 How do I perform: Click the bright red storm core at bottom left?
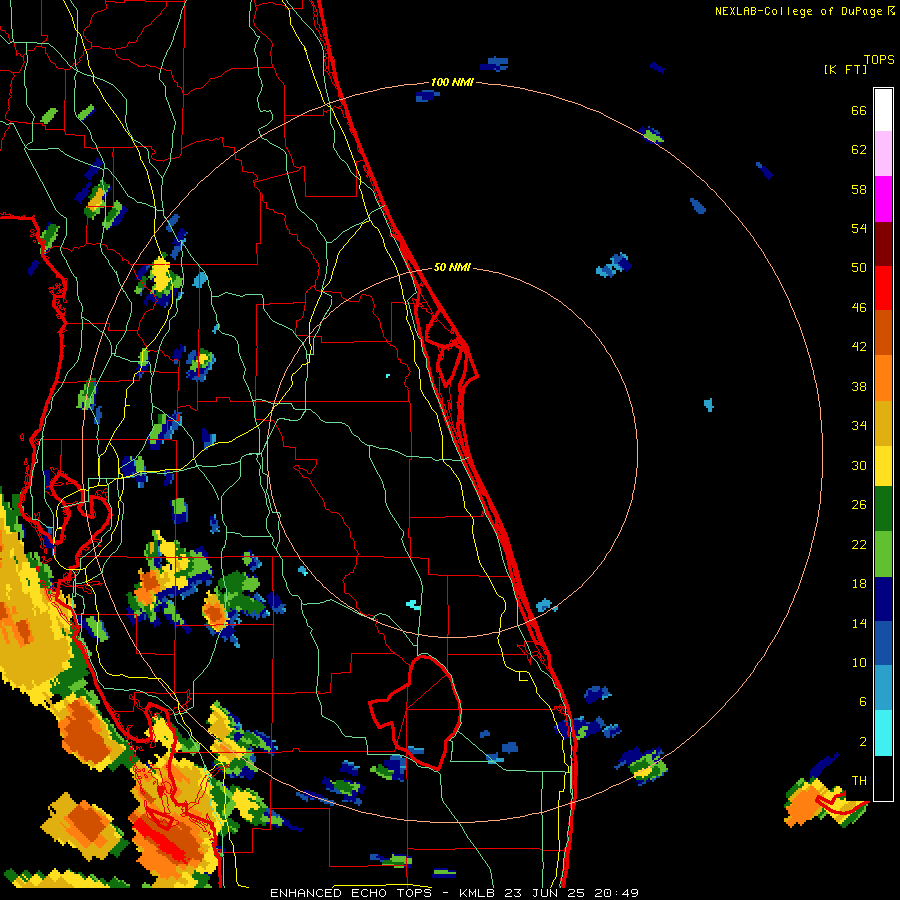click(161, 839)
